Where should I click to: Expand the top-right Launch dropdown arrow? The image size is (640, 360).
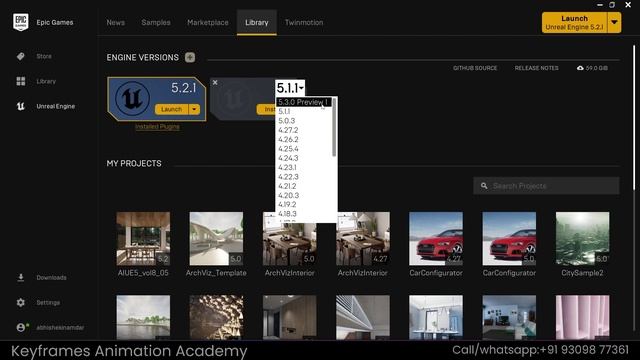pos(614,22)
